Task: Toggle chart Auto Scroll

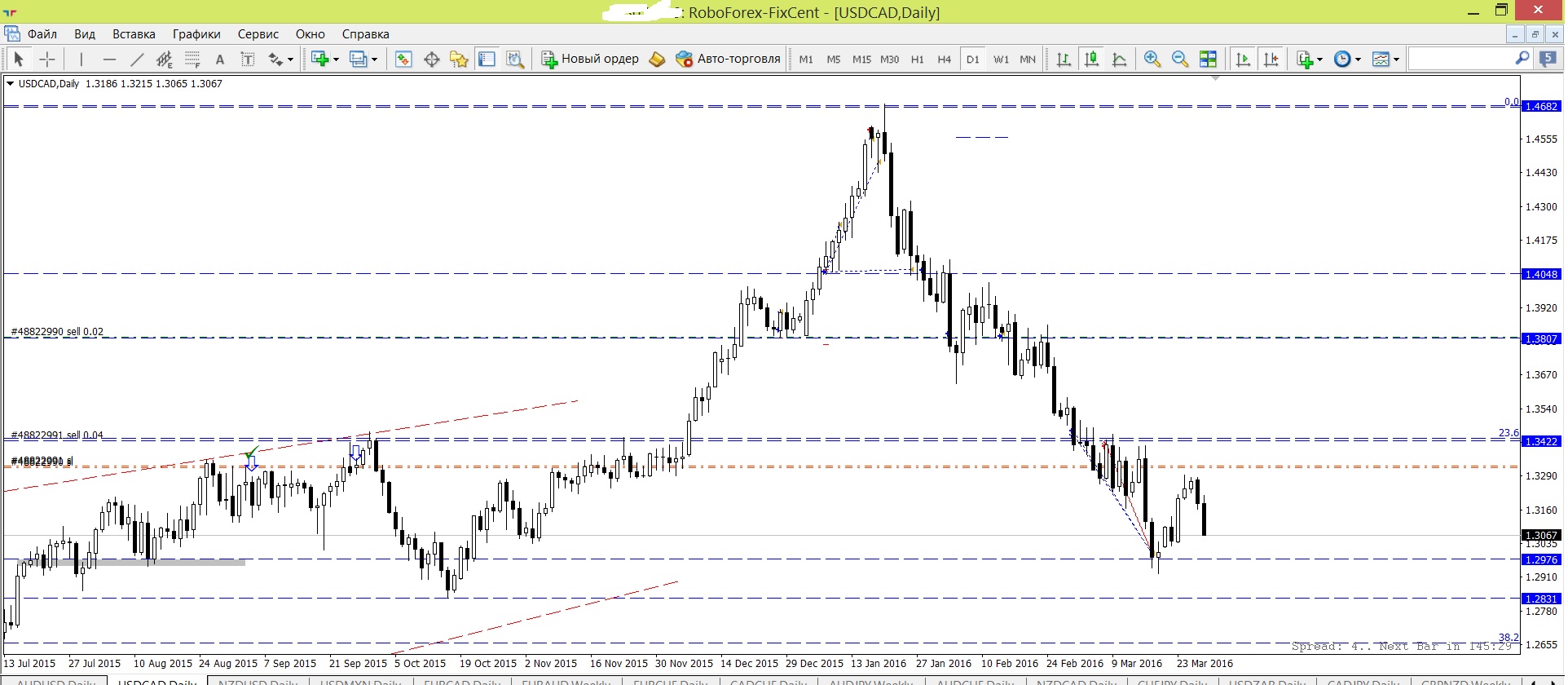Action: tap(1243, 59)
